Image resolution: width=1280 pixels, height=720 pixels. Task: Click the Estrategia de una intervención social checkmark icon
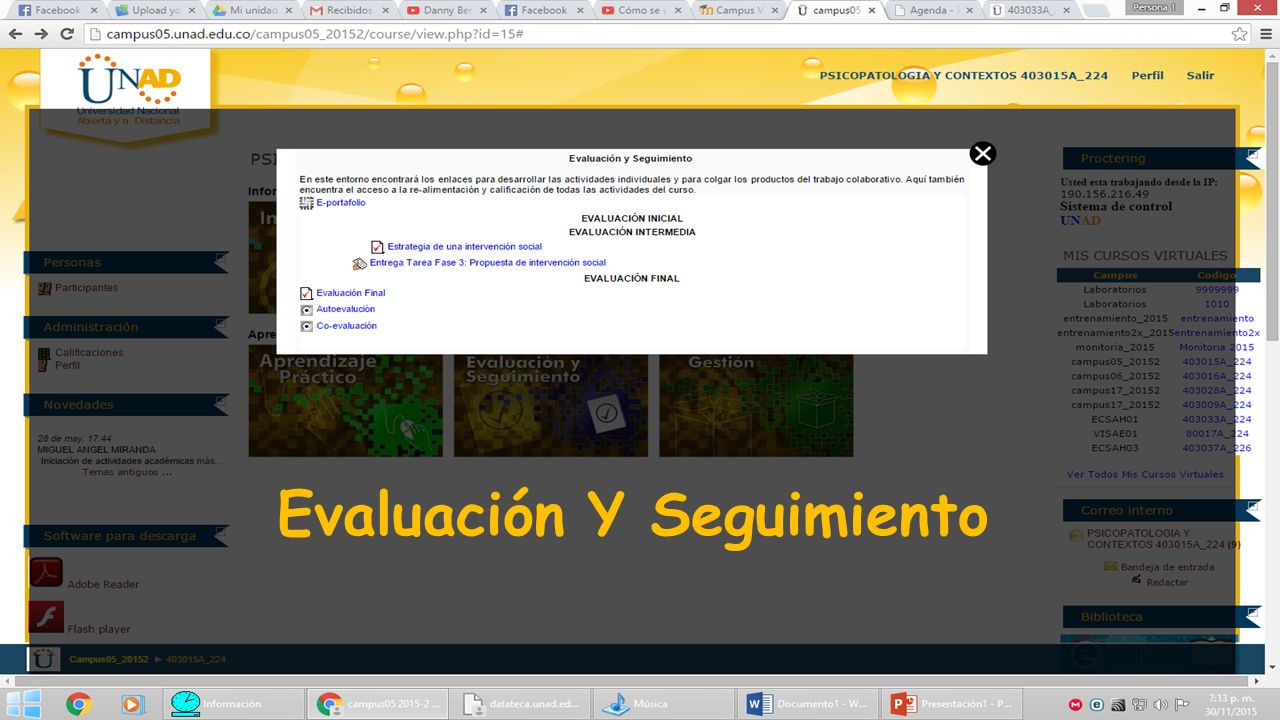coord(377,247)
